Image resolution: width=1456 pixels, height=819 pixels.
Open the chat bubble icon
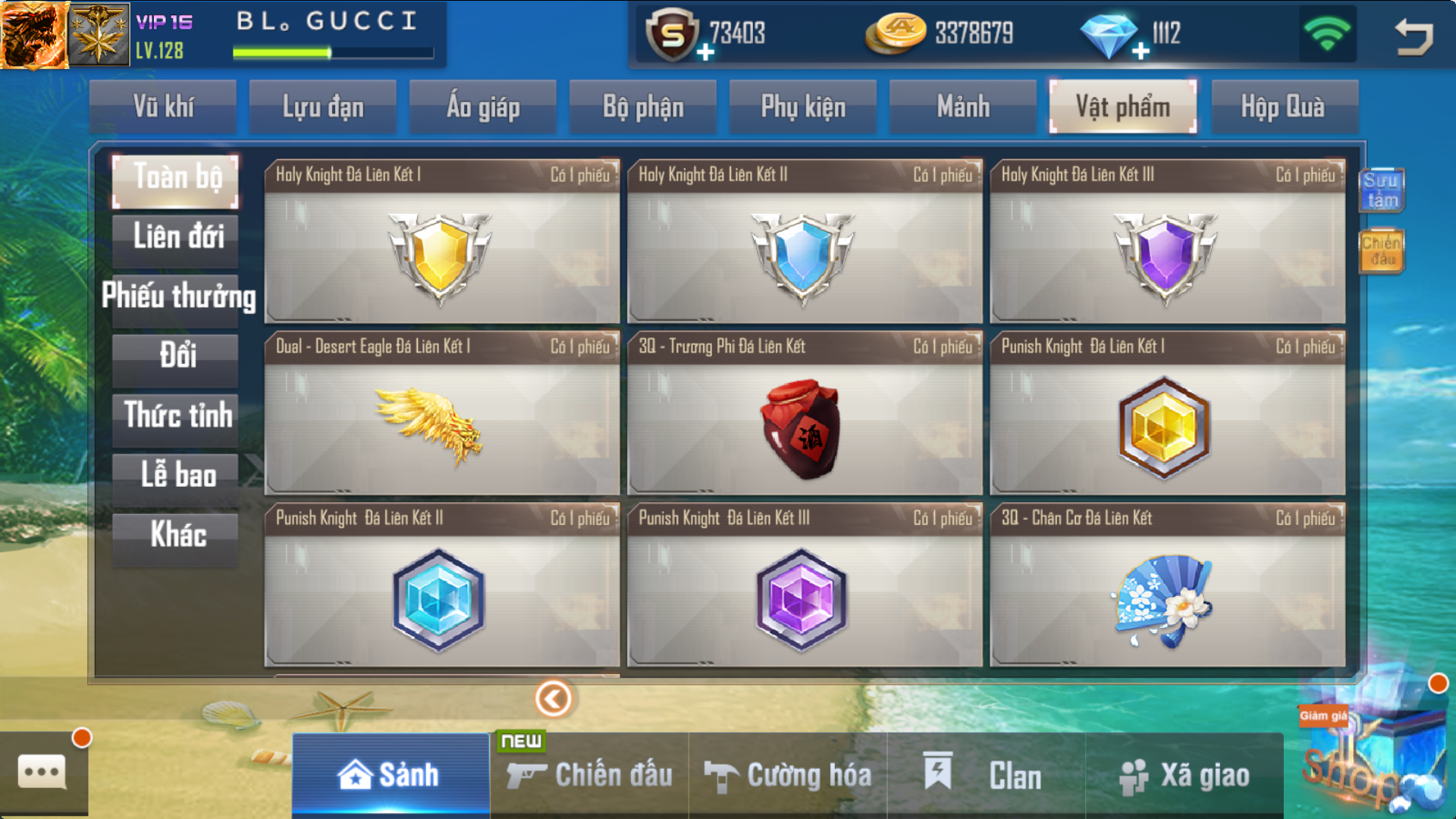pyautogui.click(x=42, y=773)
